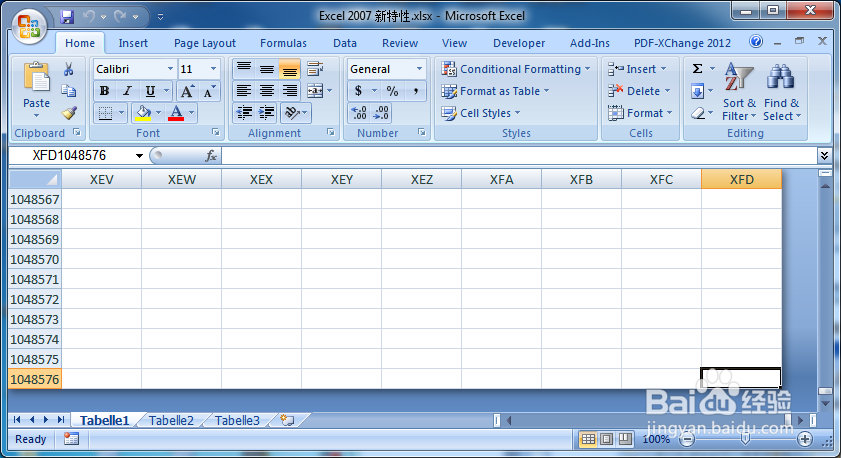Click the Office button orb
The image size is (841, 458).
(x=29, y=26)
